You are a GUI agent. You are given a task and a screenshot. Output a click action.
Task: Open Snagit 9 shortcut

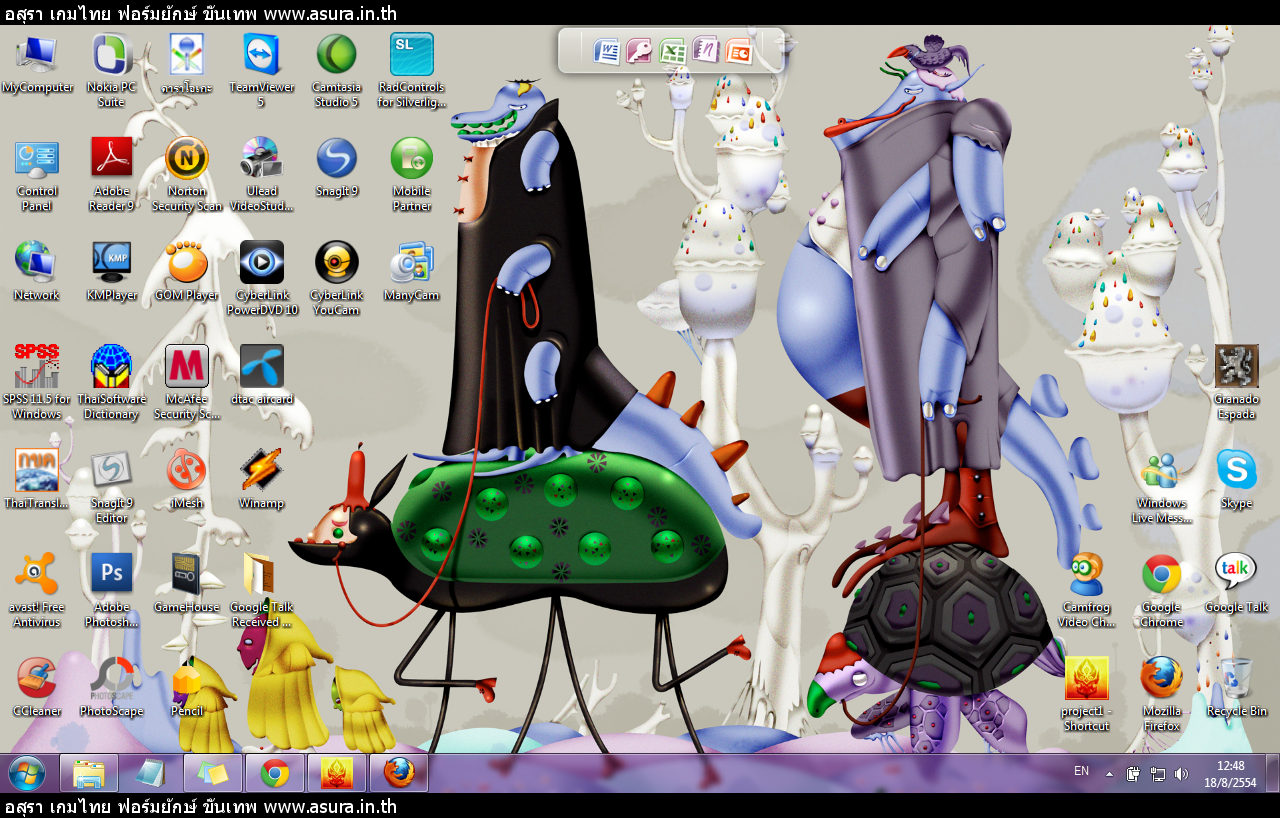pyautogui.click(x=336, y=168)
